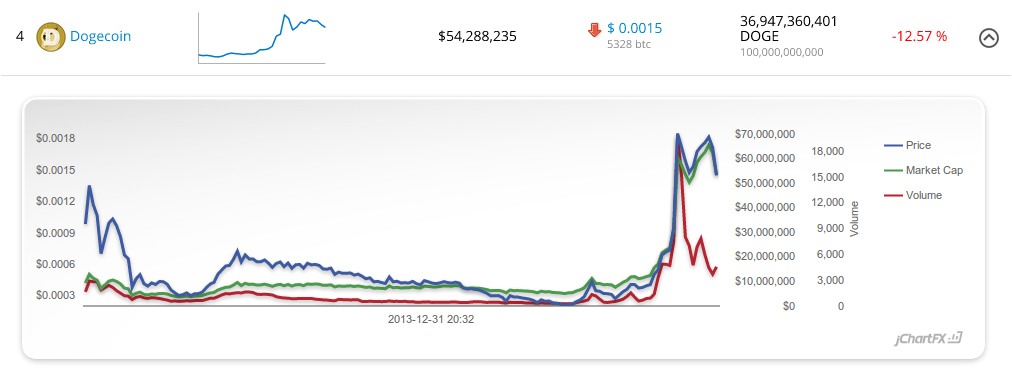
Task: Click the $20,000,000 market cap axis label
Action: click(765, 256)
